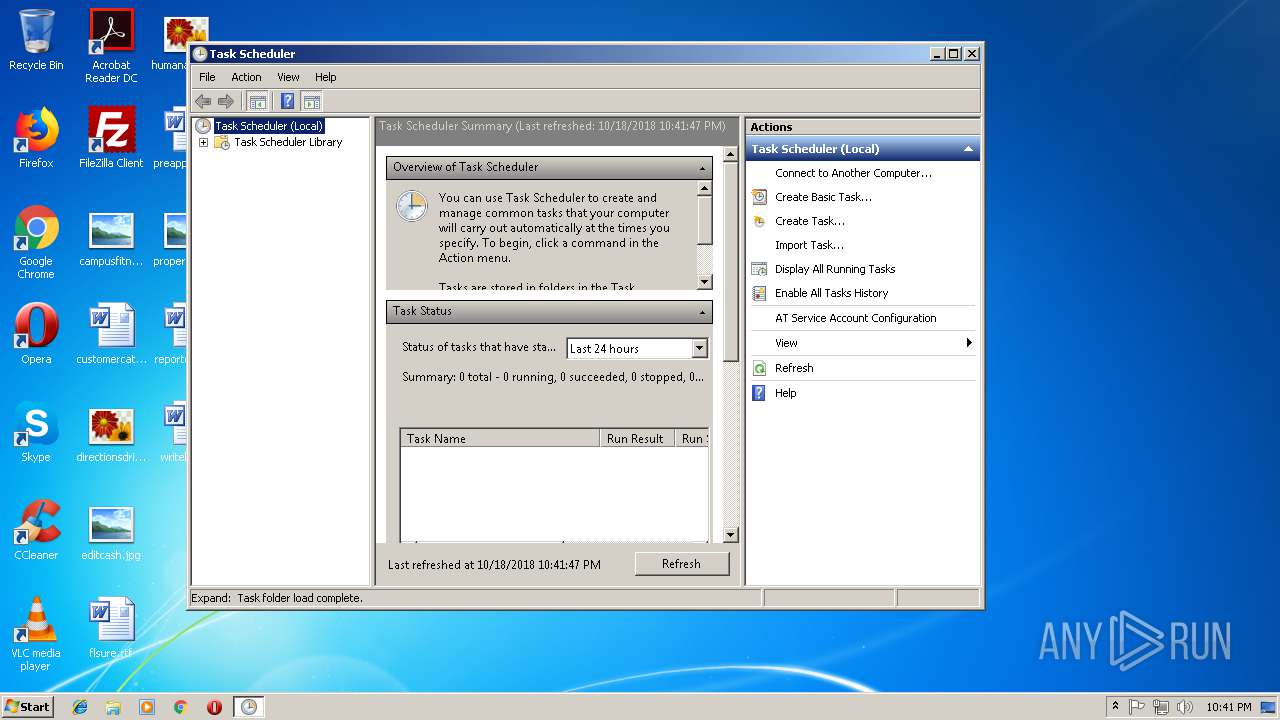Image resolution: width=1280 pixels, height=720 pixels.
Task: Click the Display All Running Tasks icon
Action: pos(760,269)
